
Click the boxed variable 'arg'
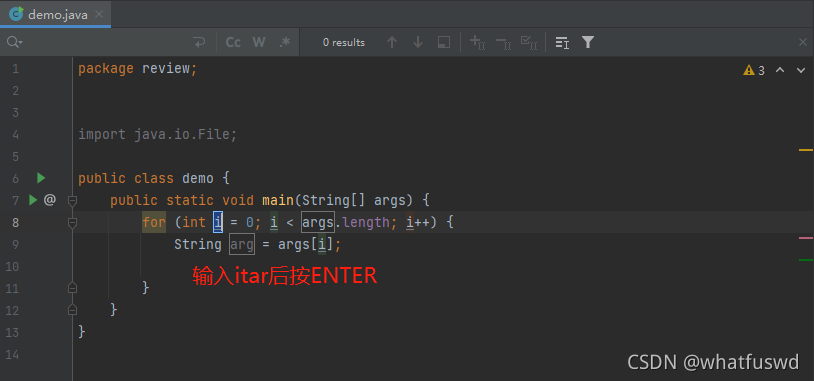coord(242,244)
